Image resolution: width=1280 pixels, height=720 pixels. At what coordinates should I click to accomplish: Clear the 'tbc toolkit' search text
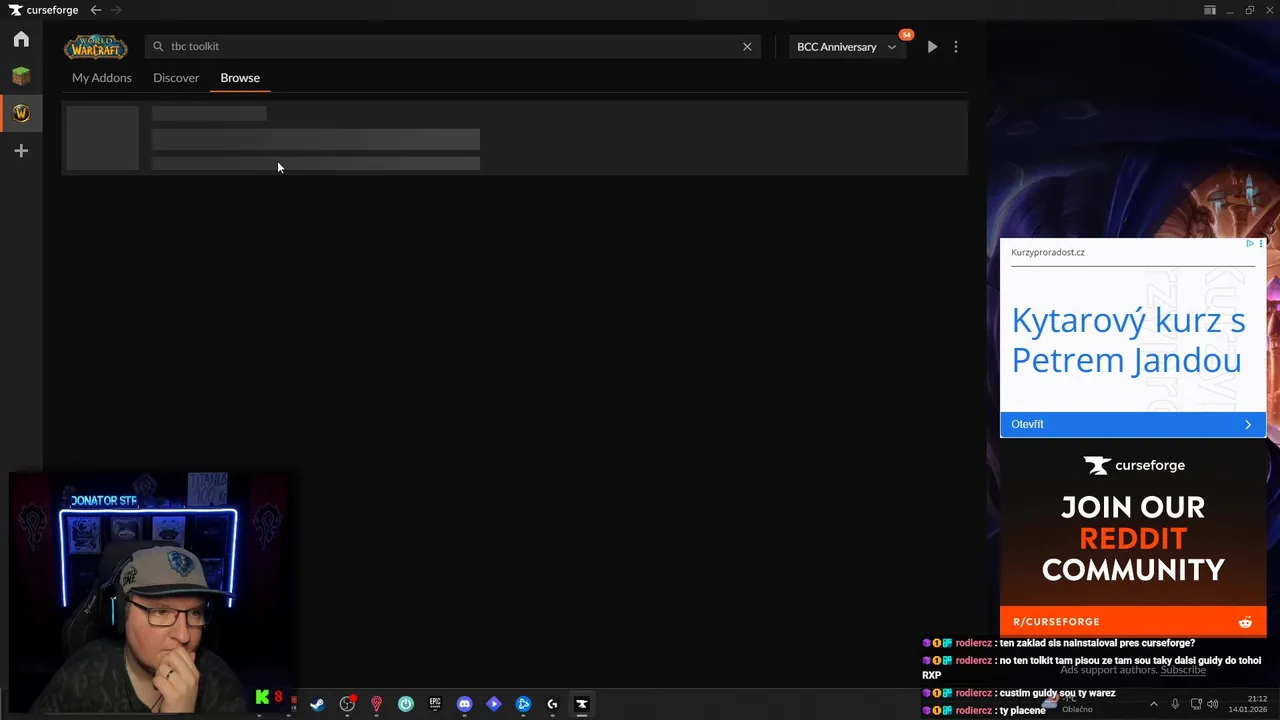tap(747, 46)
